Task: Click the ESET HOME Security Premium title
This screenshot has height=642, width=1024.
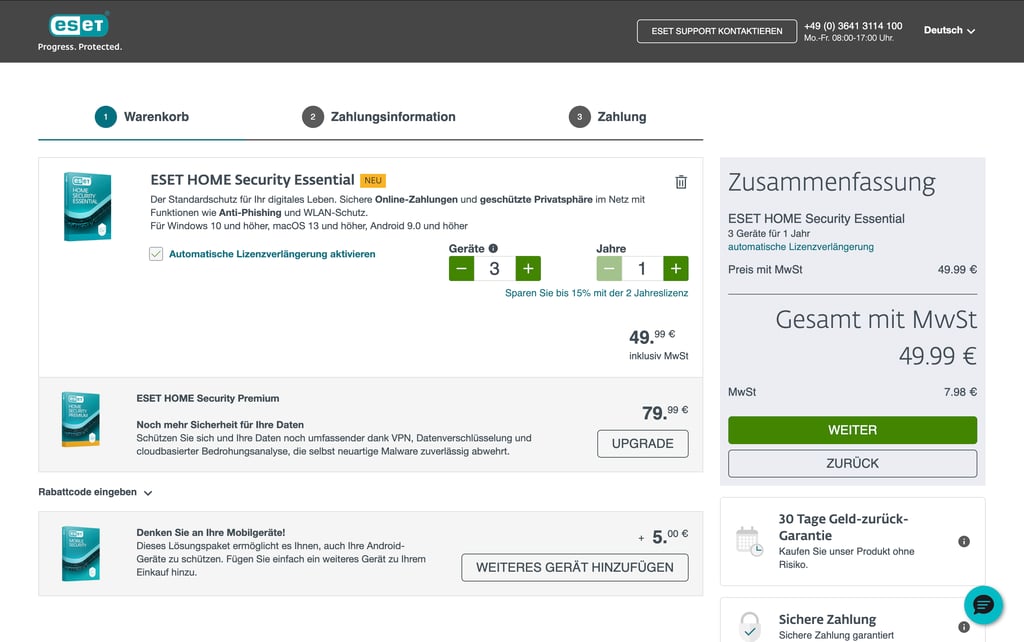Action: (x=208, y=398)
